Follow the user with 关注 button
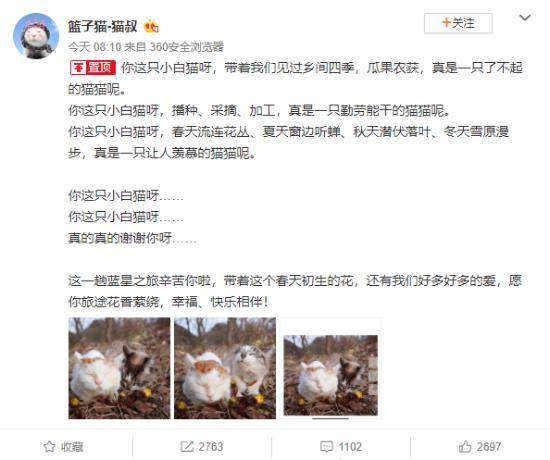This screenshot has height=460, width=550. click(x=458, y=23)
